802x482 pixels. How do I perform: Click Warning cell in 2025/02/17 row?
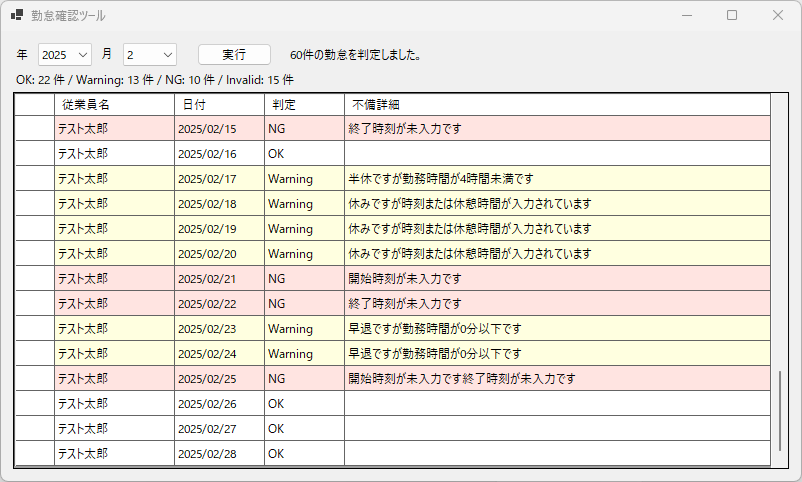[304, 179]
